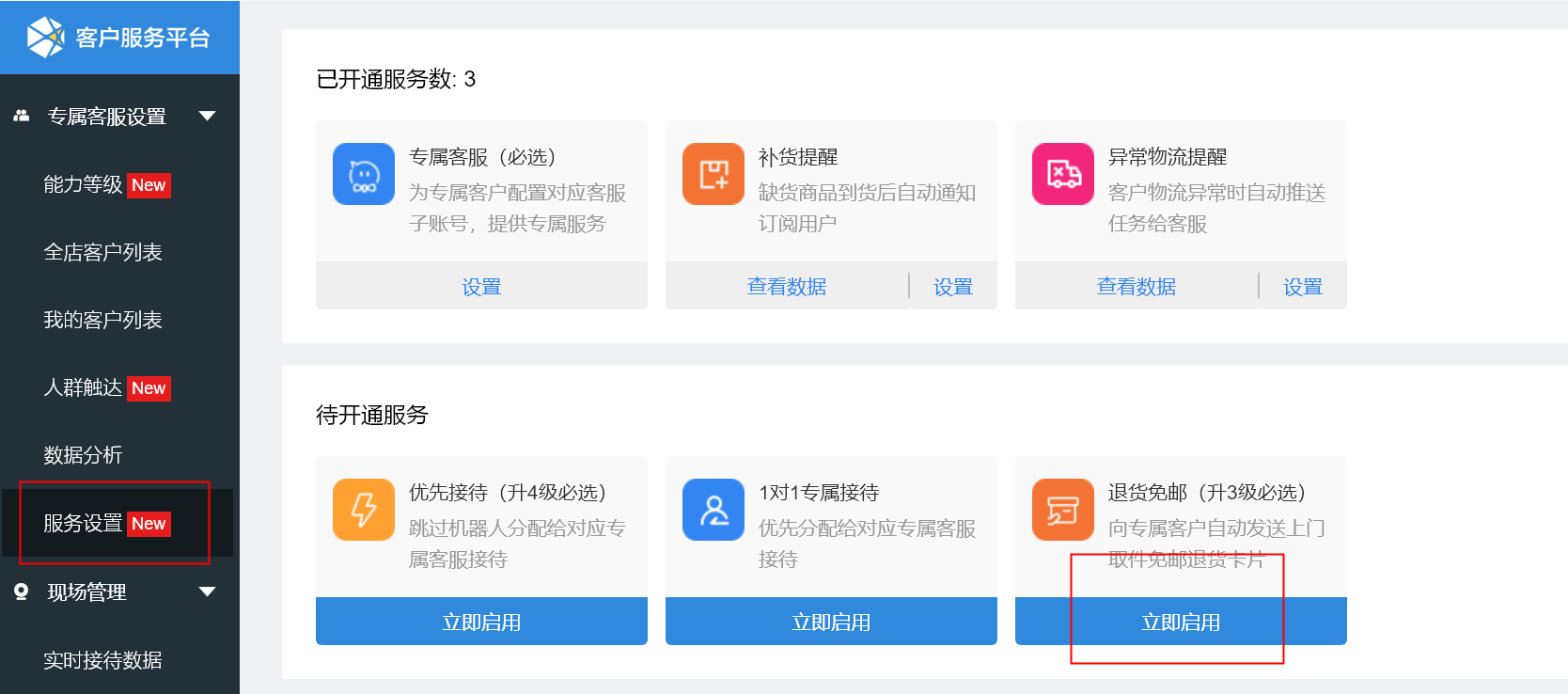The height and width of the screenshot is (694, 1568).
Task: Enable 退货免邮 with 立即启用 button
Action: [1181, 622]
